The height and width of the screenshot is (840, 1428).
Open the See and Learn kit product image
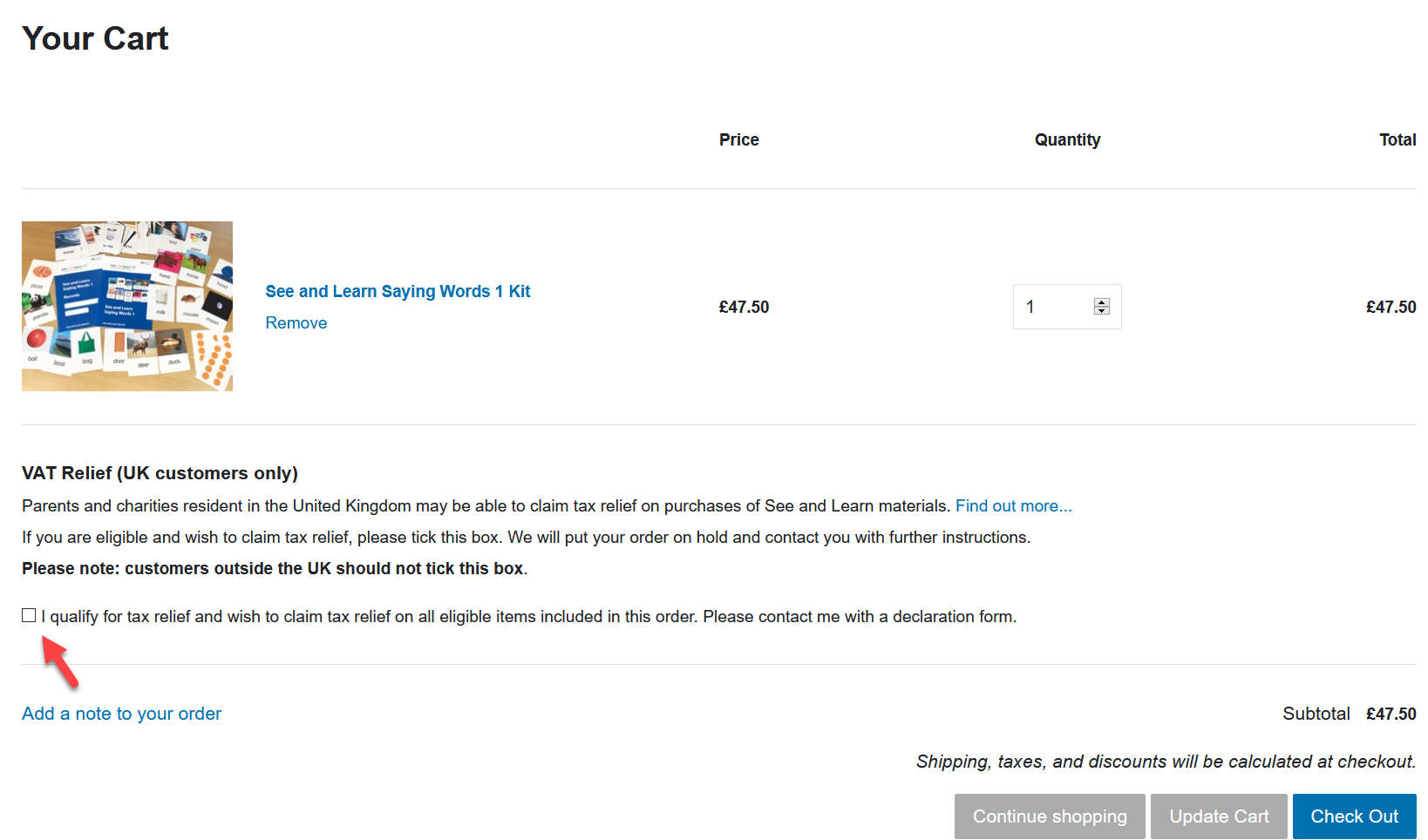(127, 306)
